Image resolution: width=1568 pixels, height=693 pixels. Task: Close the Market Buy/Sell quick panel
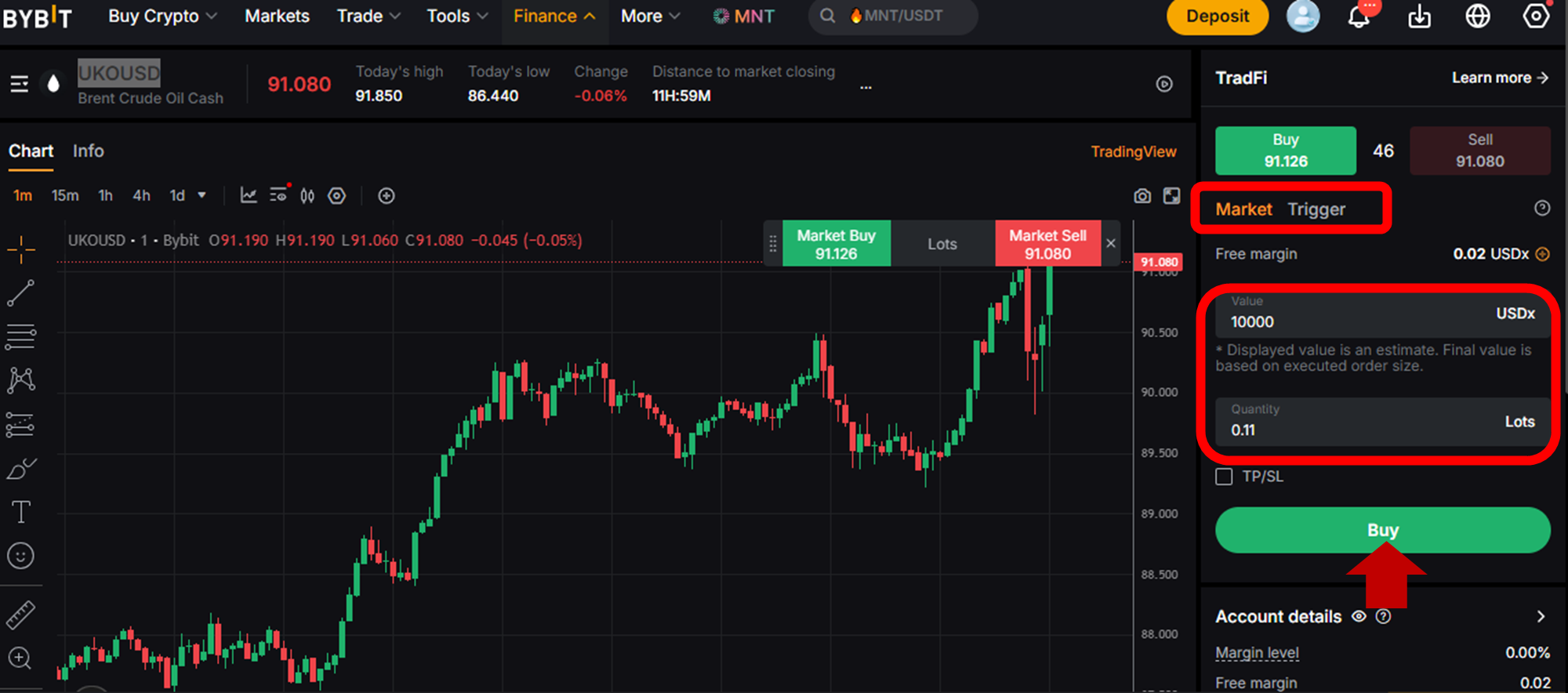tap(1111, 243)
